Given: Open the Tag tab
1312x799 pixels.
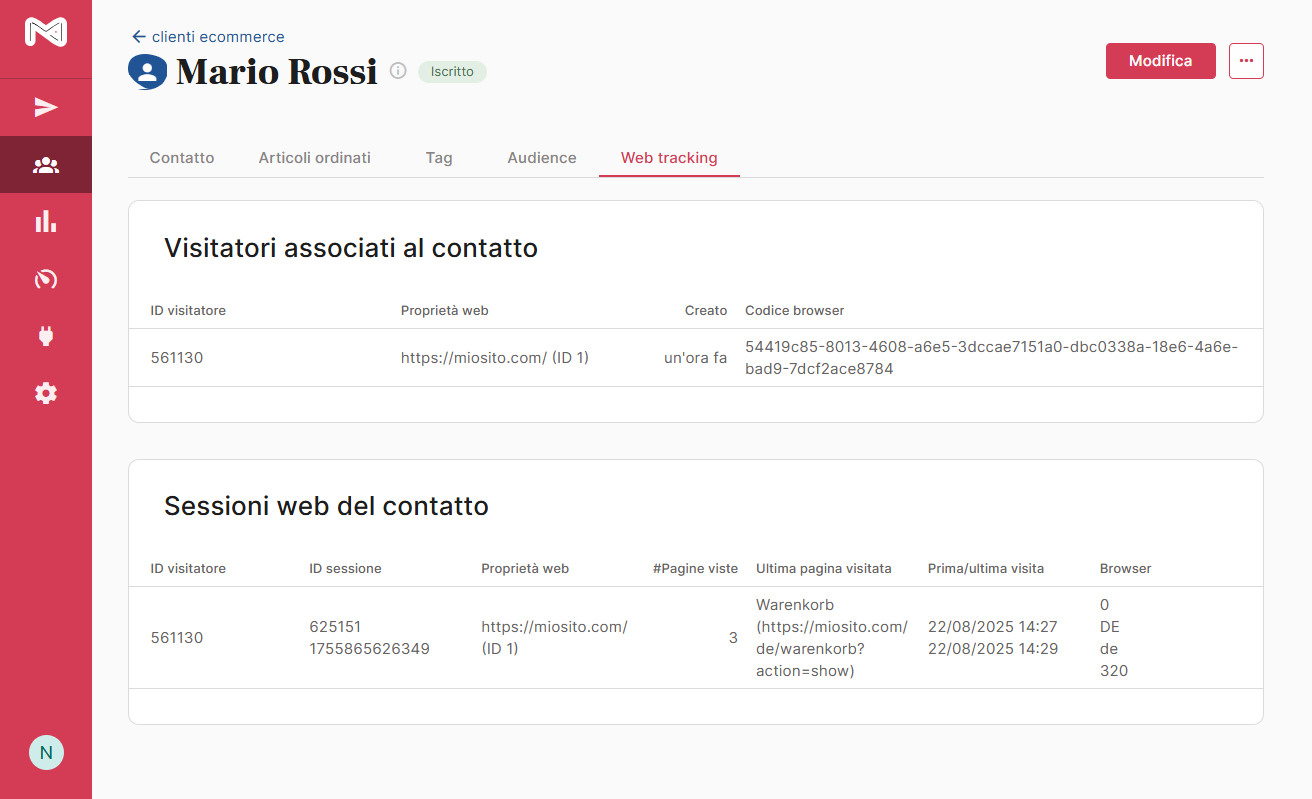Looking at the screenshot, I should tap(439, 158).
